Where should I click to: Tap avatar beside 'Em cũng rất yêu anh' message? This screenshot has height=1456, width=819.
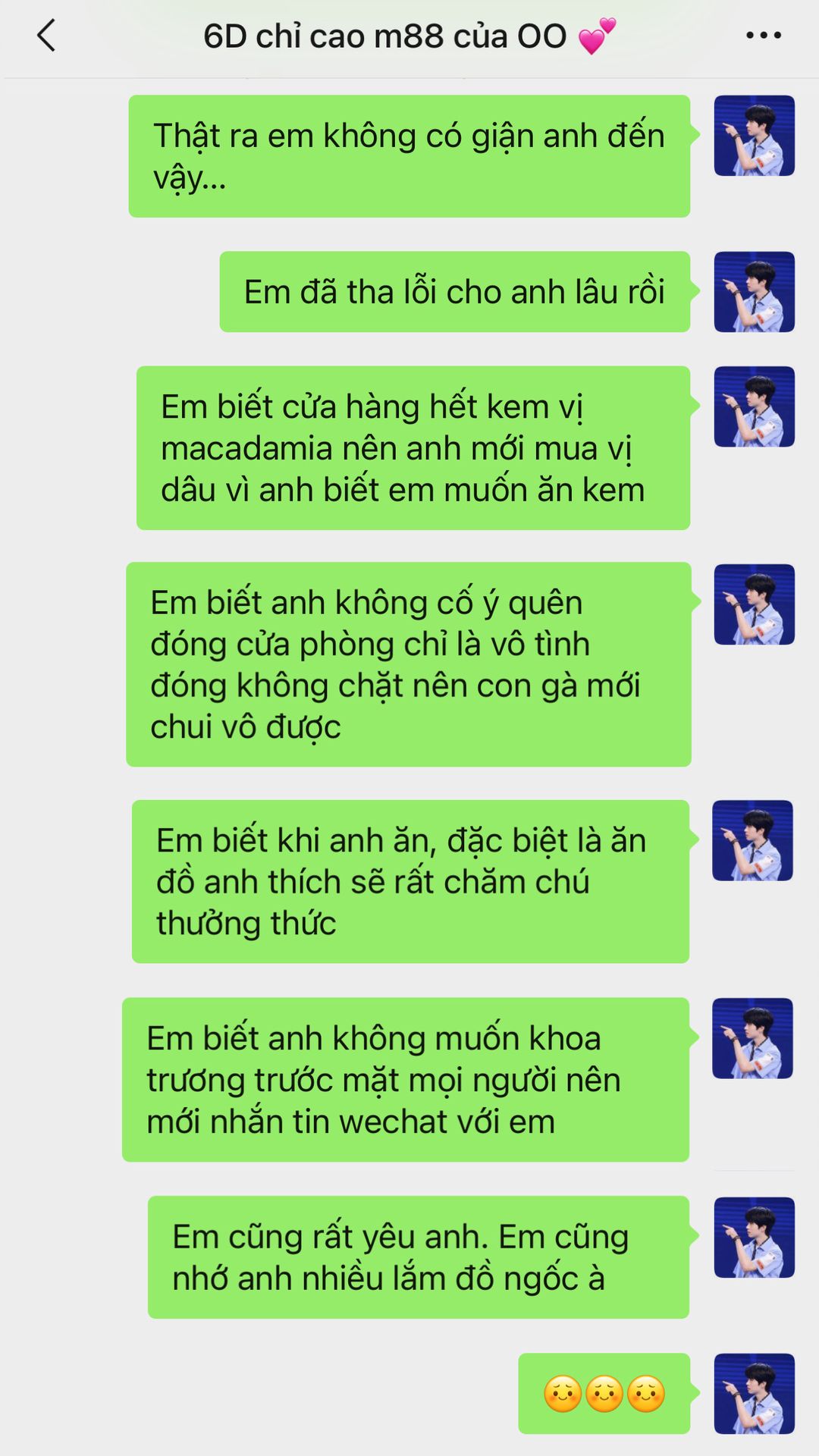click(754, 1238)
